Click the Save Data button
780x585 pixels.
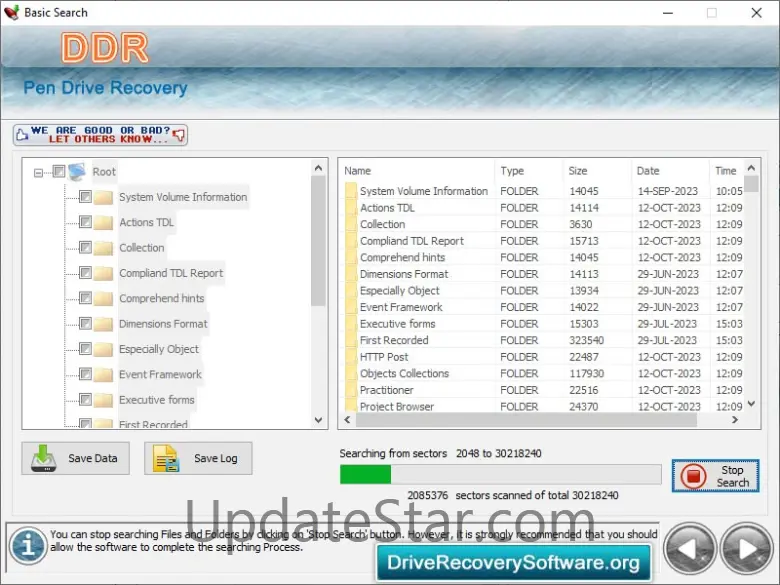(x=76, y=458)
